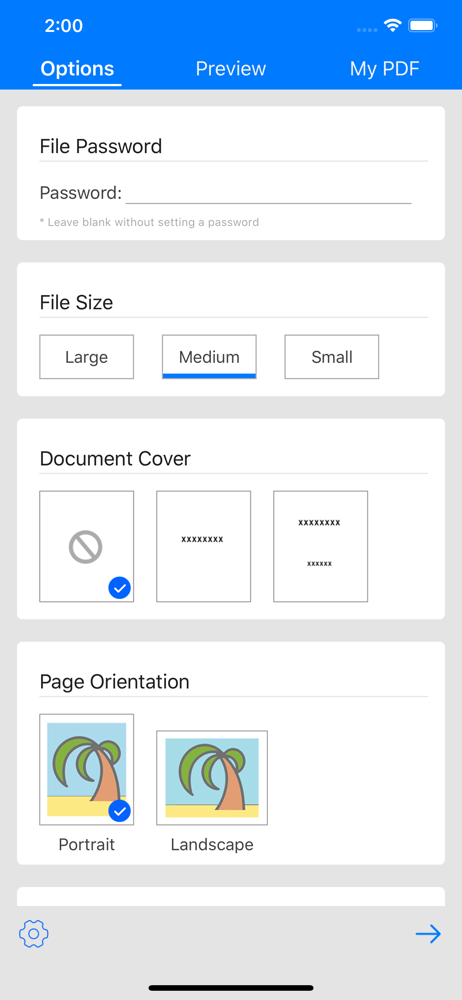Viewport: 462px width, 1000px height.
Task: Tap the blue checkmark on Portrait thumbnail
Action: [119, 812]
